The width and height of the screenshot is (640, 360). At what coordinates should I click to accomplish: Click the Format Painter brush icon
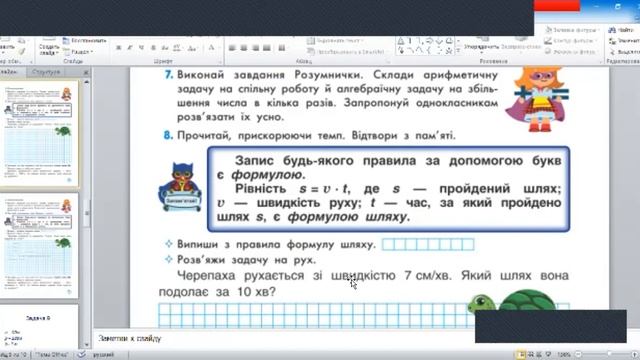[x=22, y=52]
